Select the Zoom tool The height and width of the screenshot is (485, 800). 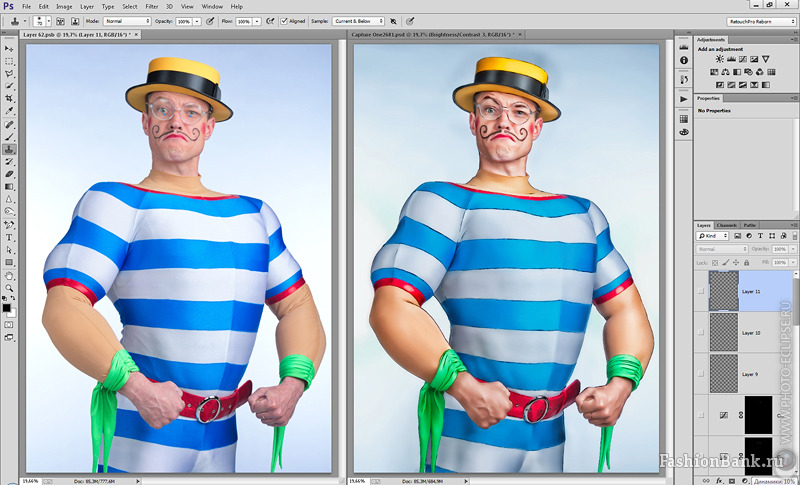click(x=9, y=288)
